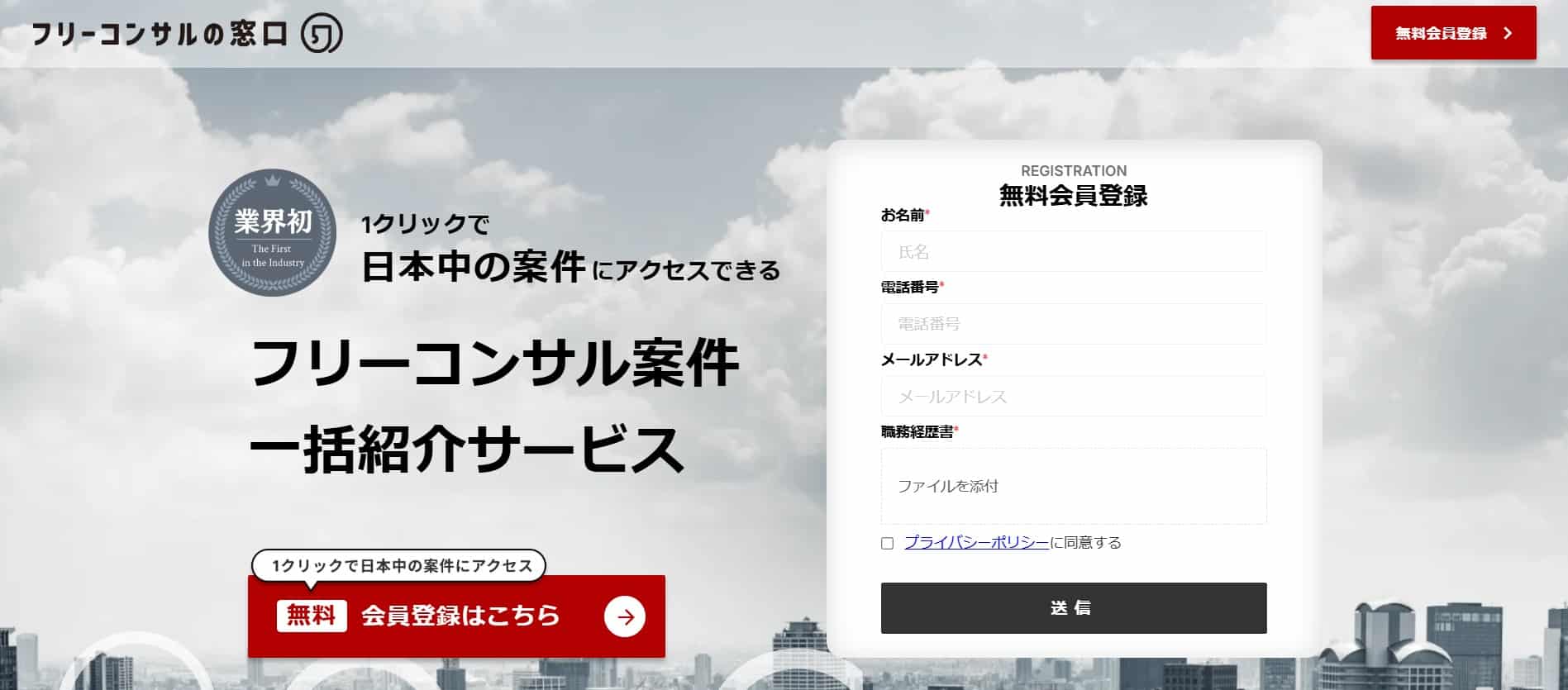Check the プライバシーポリシー agreement checkbox

(887, 543)
